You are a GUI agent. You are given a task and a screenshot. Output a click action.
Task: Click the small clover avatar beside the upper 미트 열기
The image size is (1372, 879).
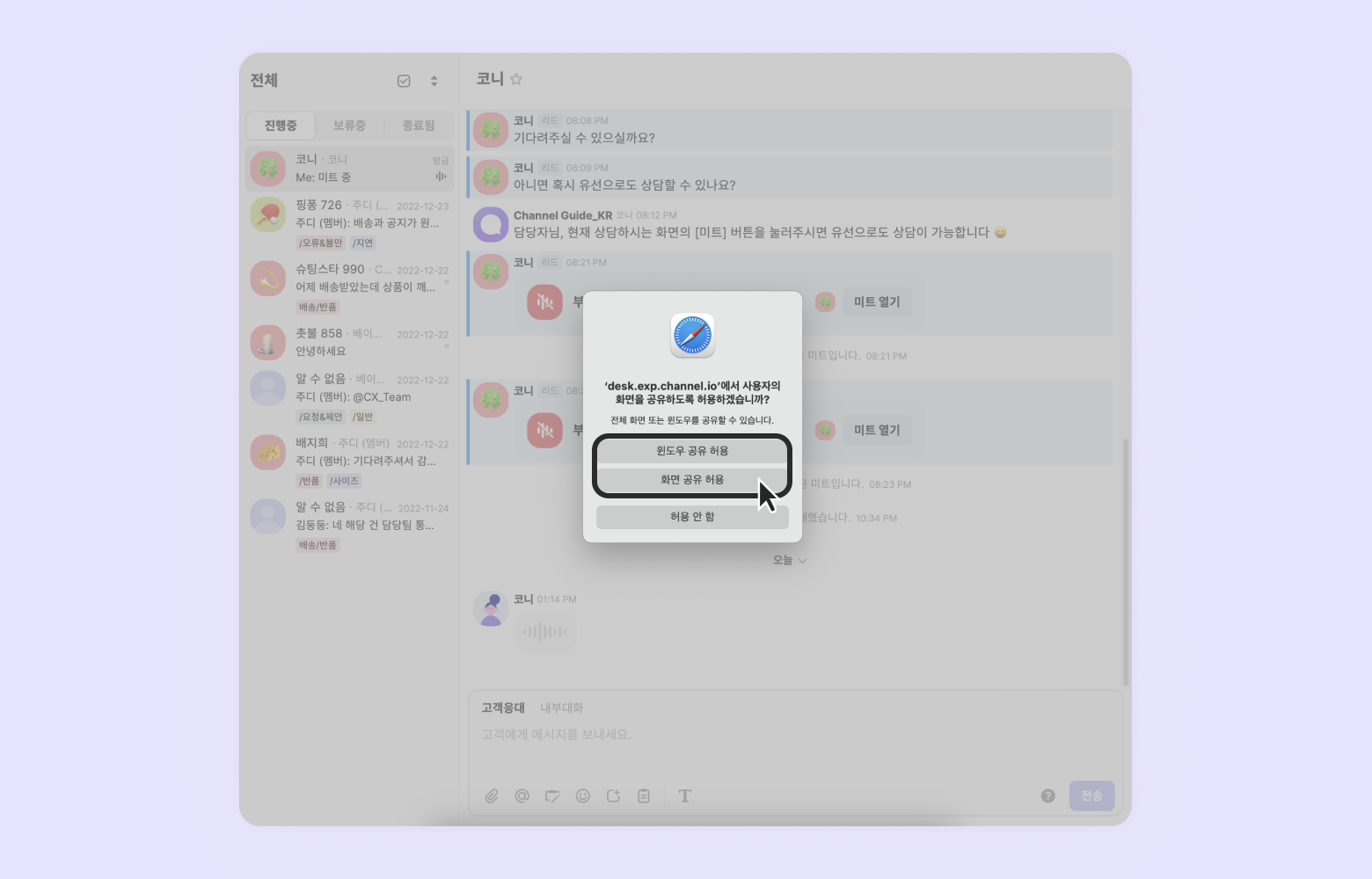point(825,302)
